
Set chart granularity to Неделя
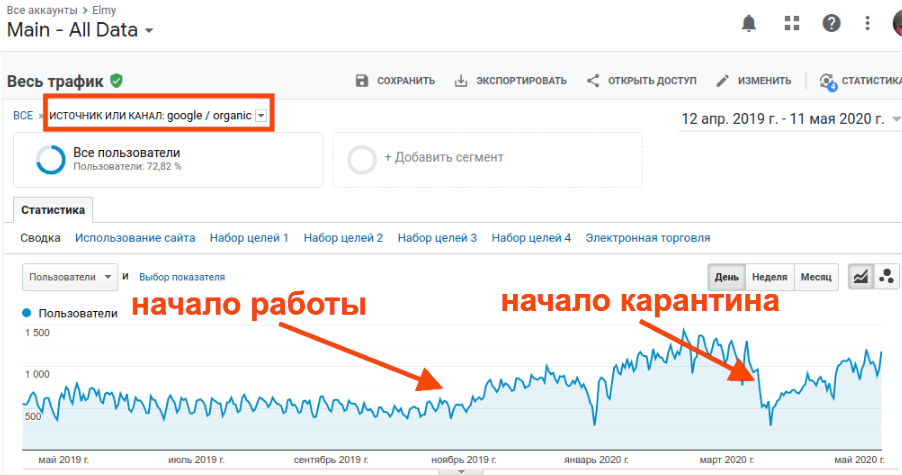click(769, 277)
